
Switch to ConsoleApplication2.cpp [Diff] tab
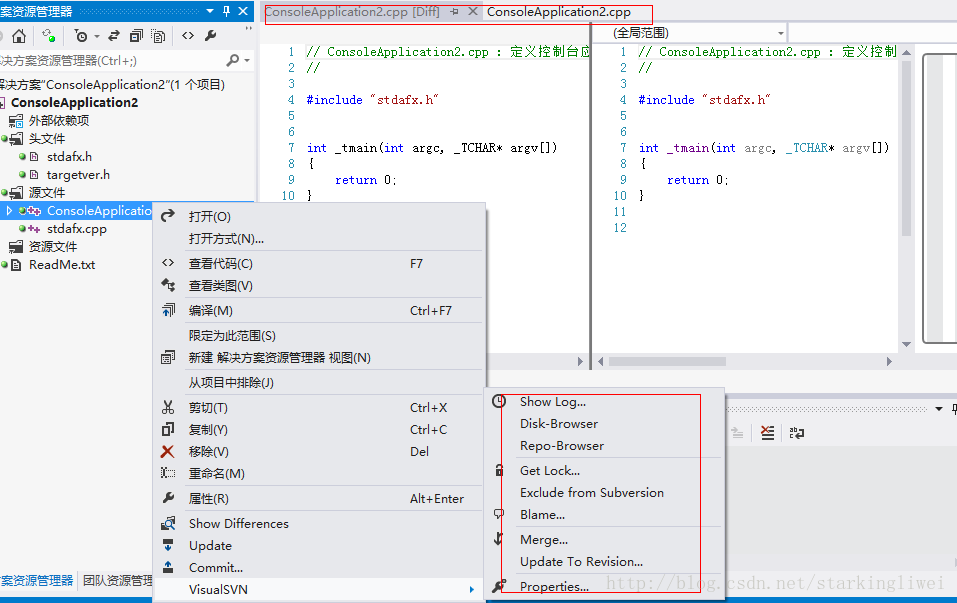point(352,12)
